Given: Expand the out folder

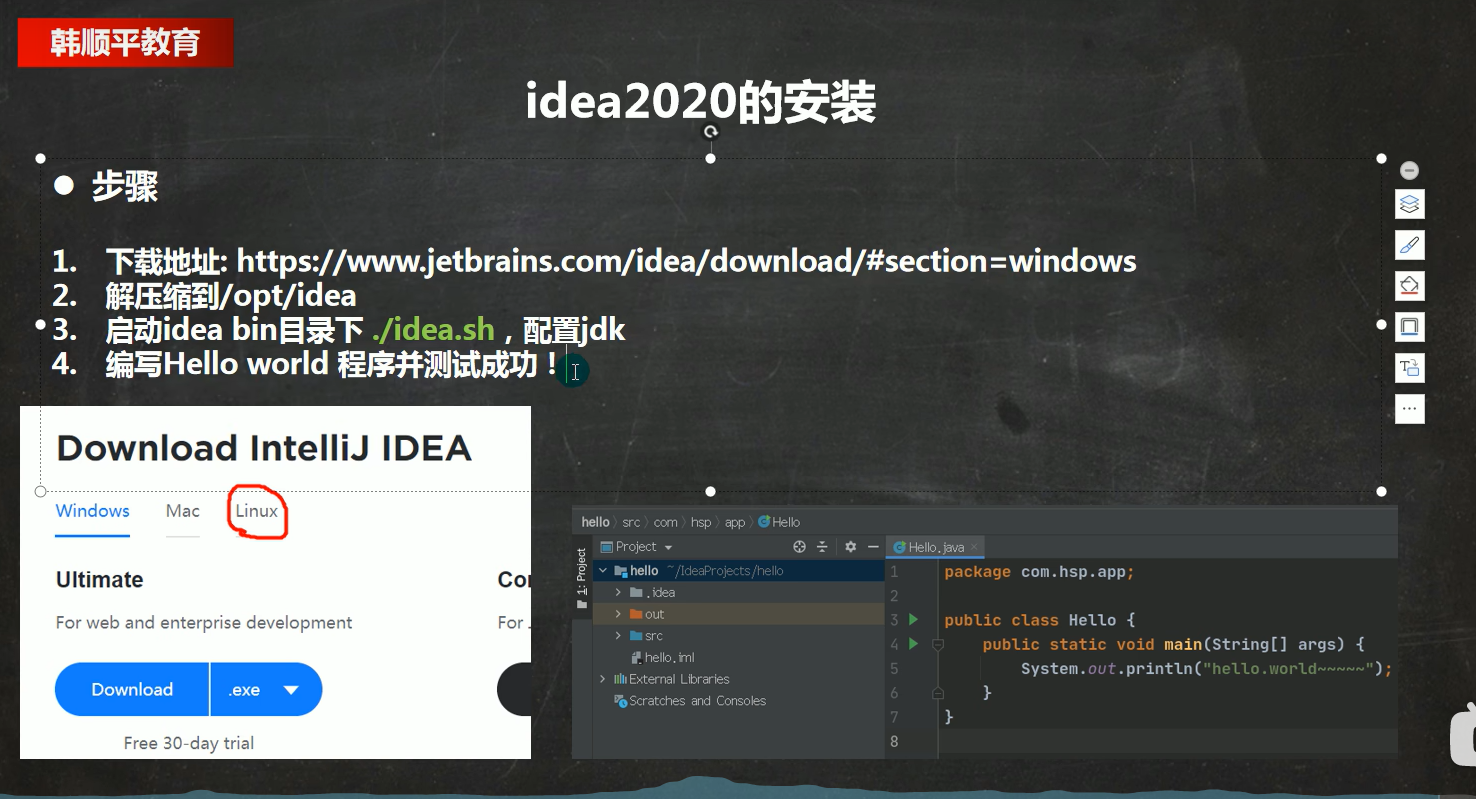Looking at the screenshot, I should (x=619, y=614).
